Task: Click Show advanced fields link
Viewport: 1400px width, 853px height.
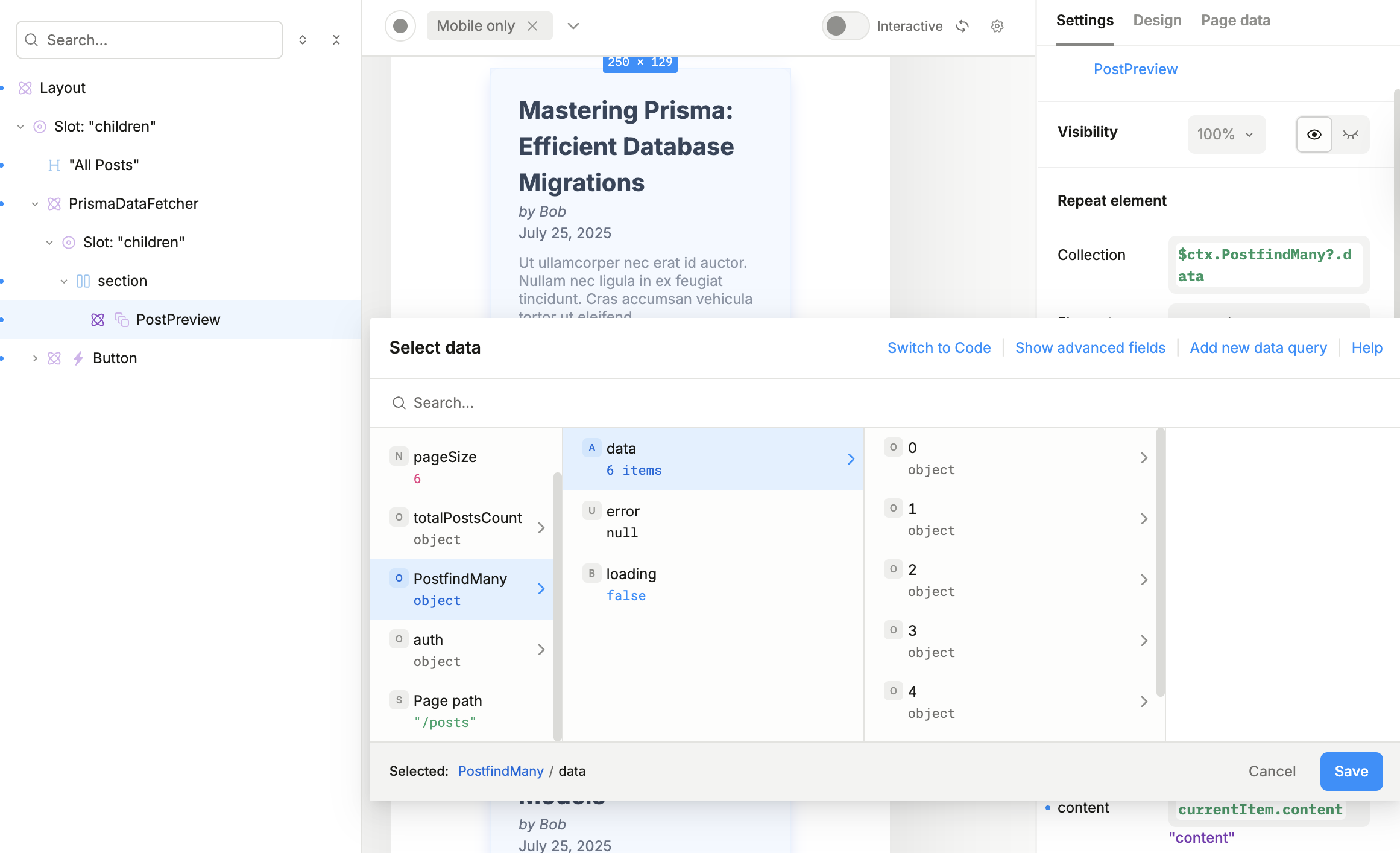Action: [1090, 348]
